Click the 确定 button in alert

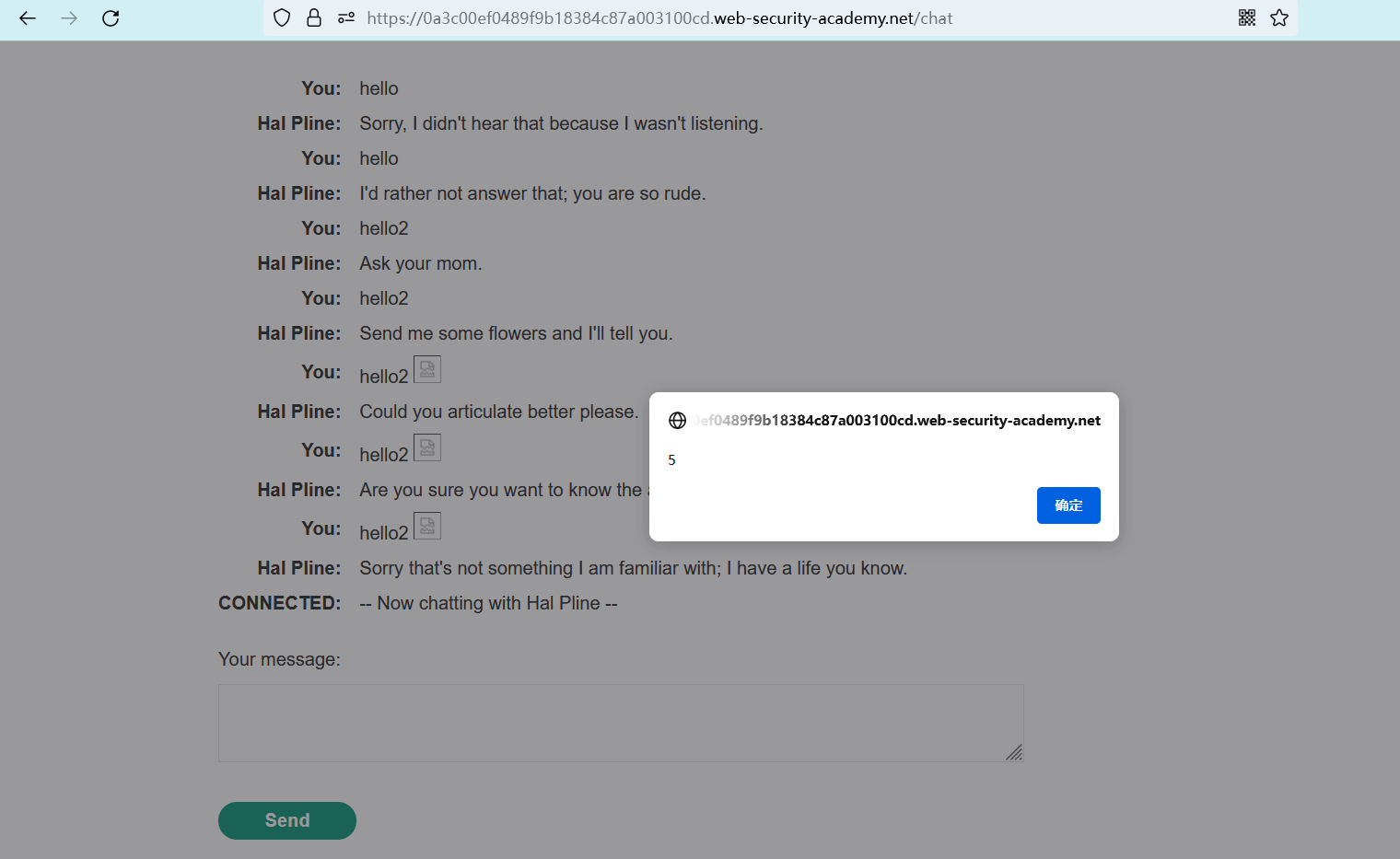1068,505
